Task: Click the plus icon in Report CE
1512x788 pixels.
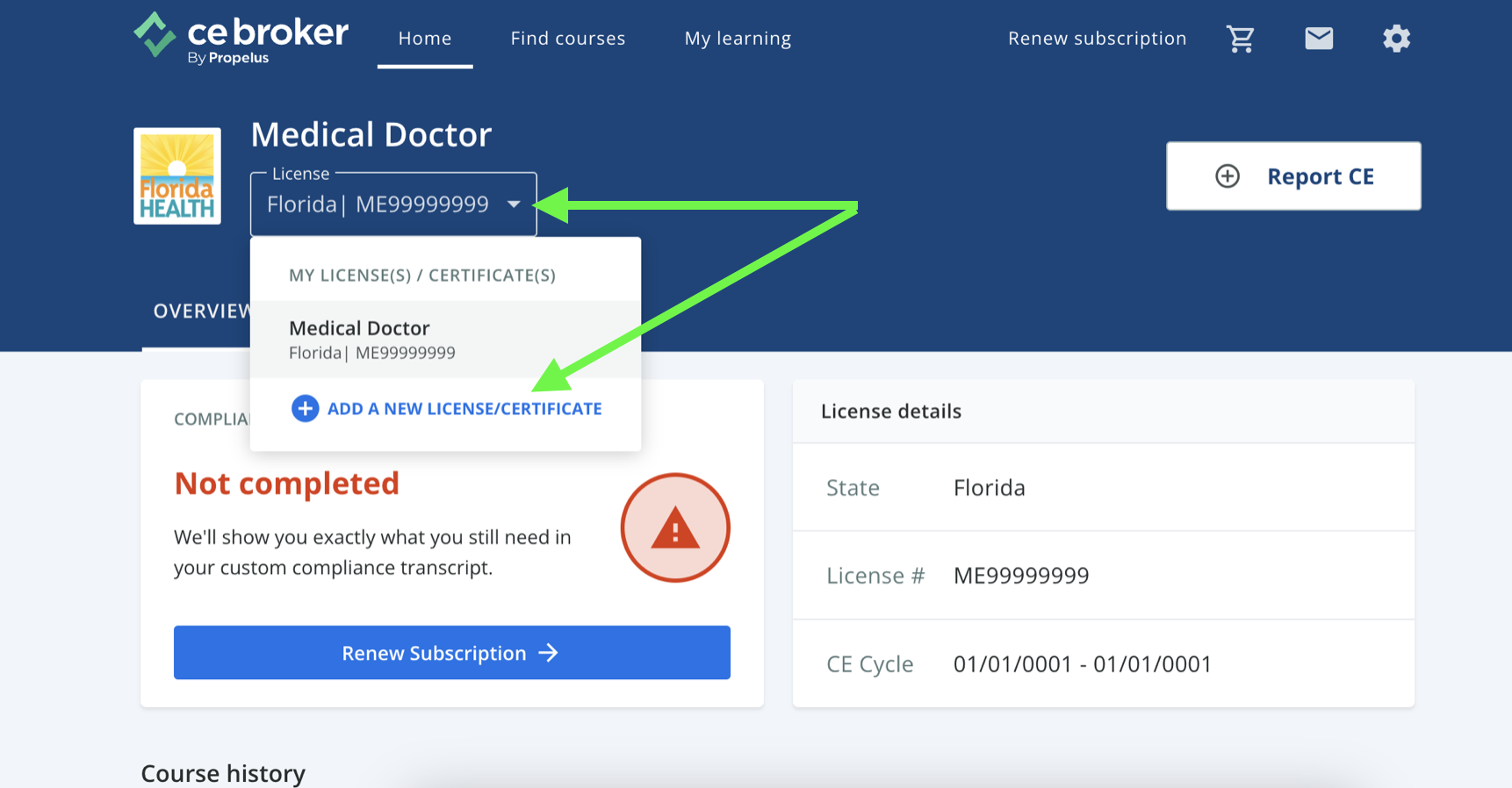Action: tap(1228, 176)
